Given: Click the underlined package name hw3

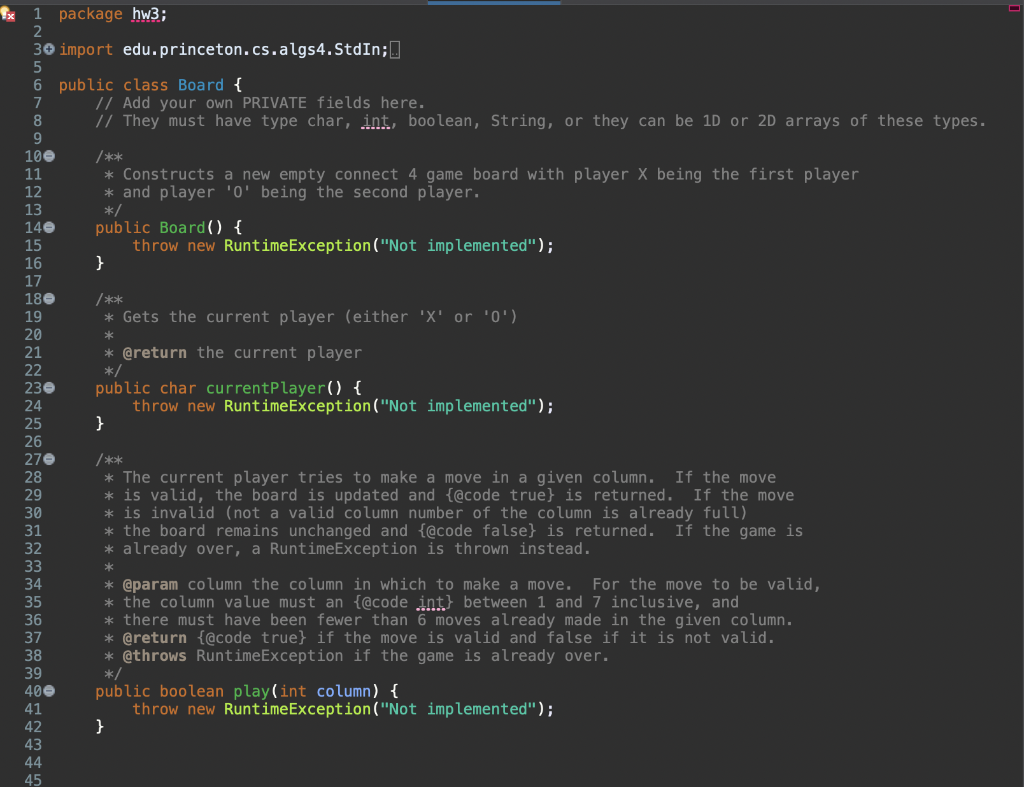Looking at the screenshot, I should click(x=148, y=14).
